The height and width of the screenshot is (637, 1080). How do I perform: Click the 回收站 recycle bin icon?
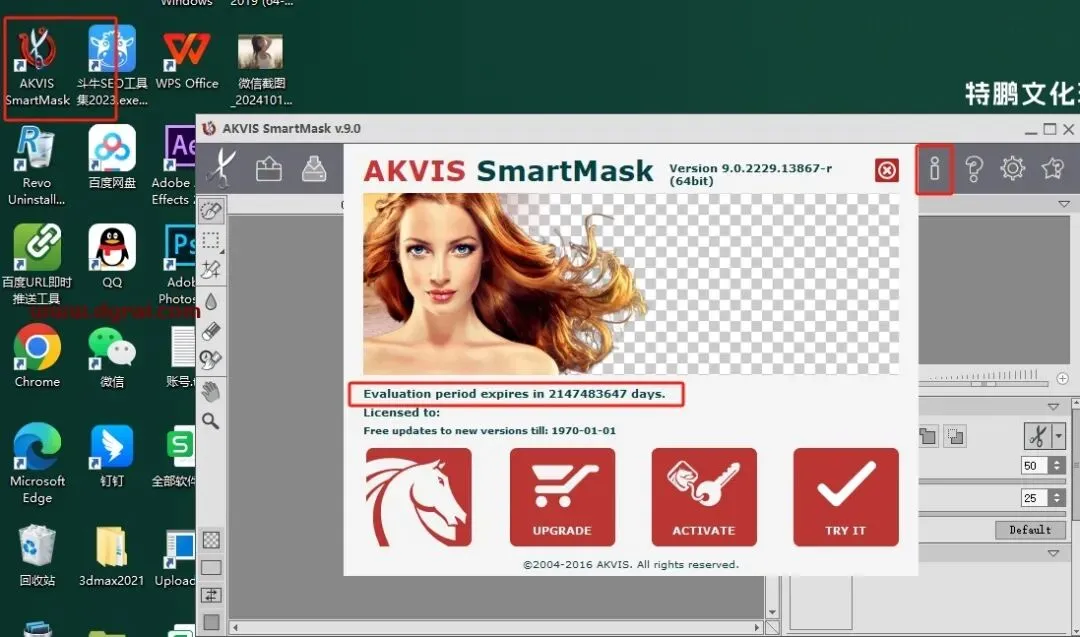point(37,556)
